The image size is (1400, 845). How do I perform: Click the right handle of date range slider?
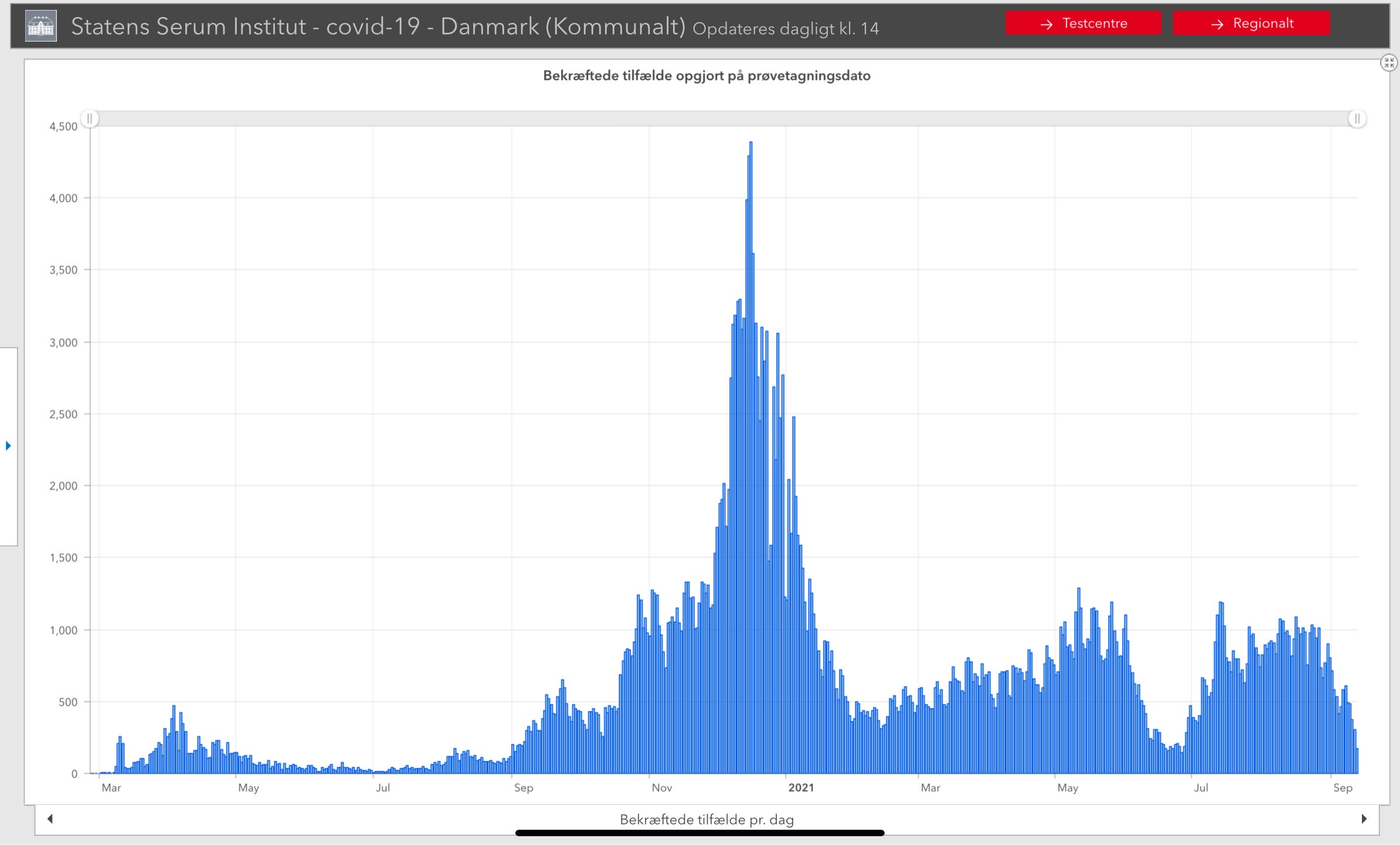pyautogui.click(x=1357, y=118)
